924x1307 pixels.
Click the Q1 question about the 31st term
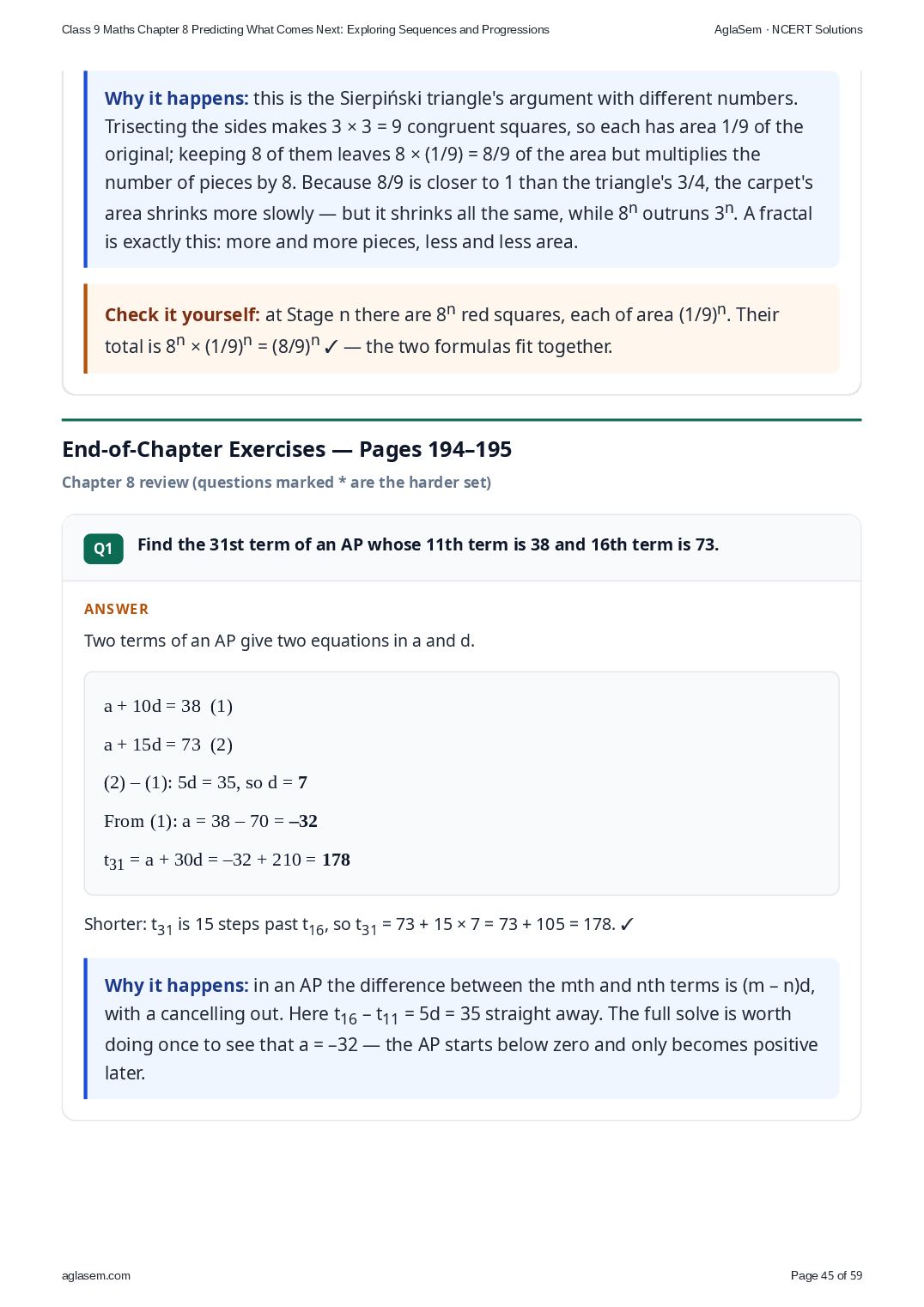click(x=428, y=544)
